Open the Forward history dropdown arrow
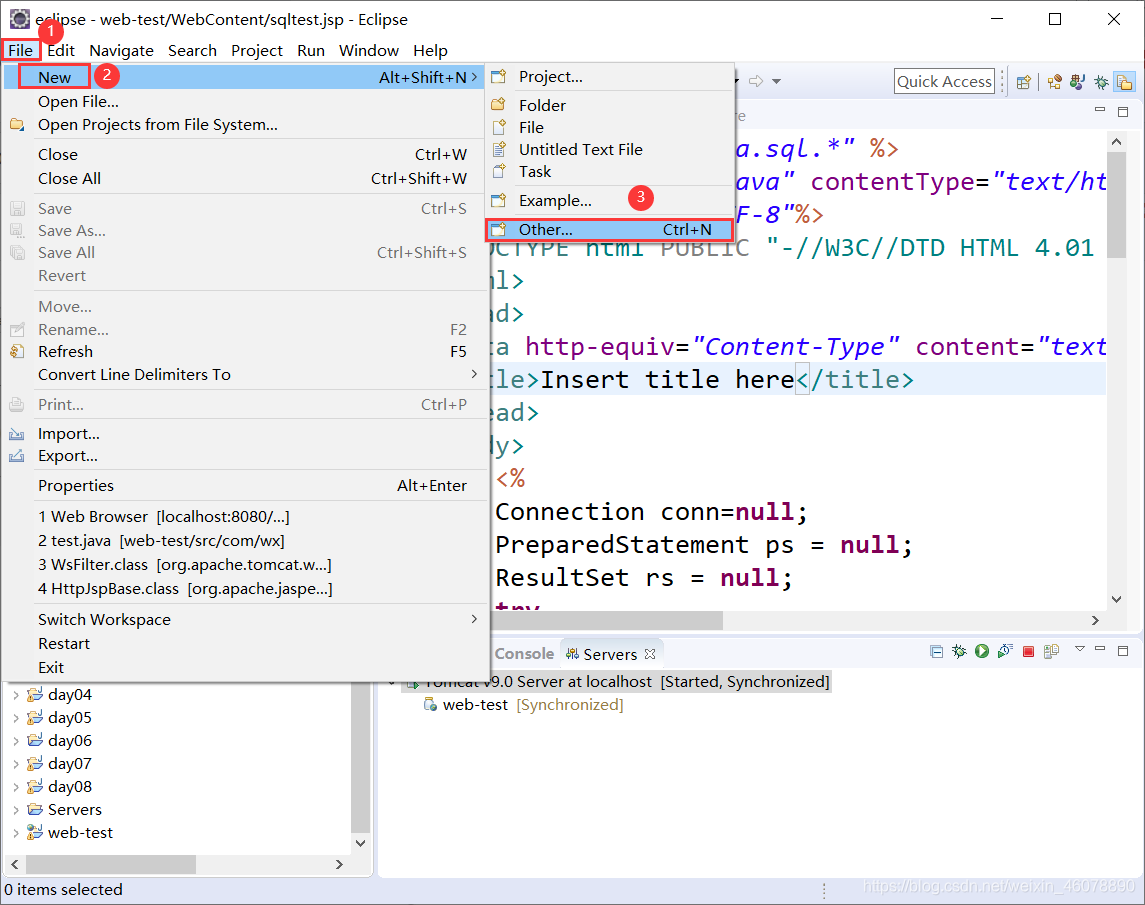Viewport: 1145px width, 905px height. coord(776,81)
